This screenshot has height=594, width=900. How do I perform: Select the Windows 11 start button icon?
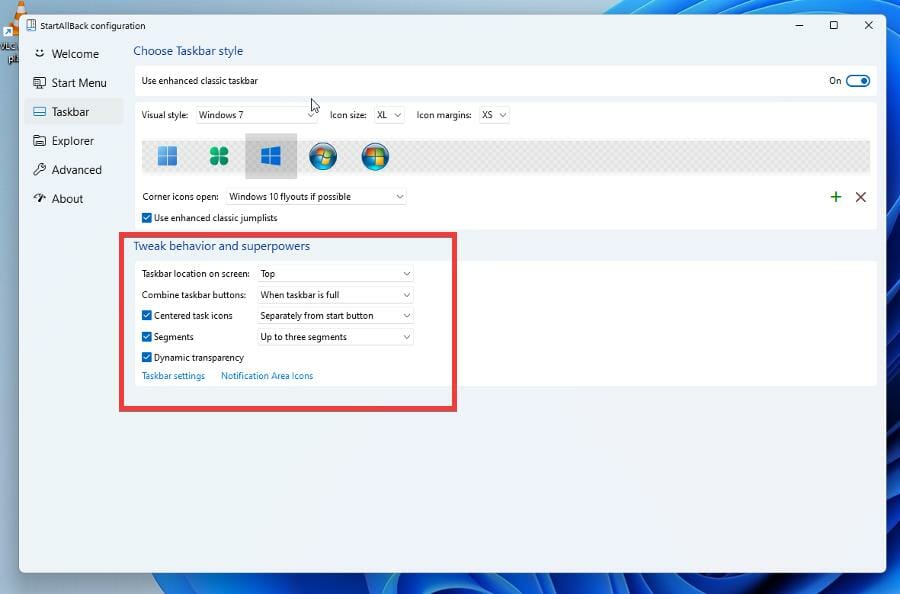167,156
